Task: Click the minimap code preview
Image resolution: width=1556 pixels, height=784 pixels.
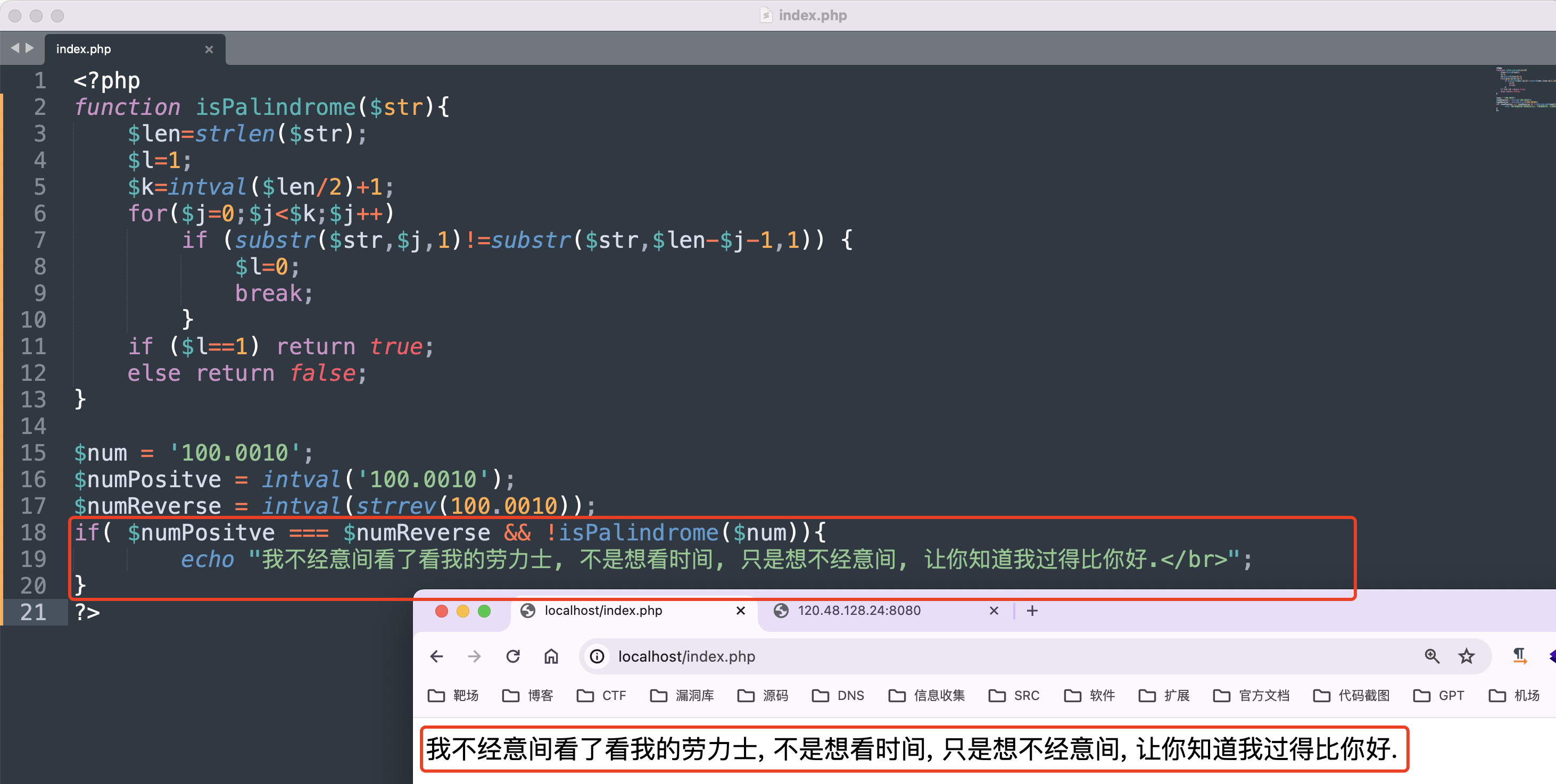Action: point(1525,89)
